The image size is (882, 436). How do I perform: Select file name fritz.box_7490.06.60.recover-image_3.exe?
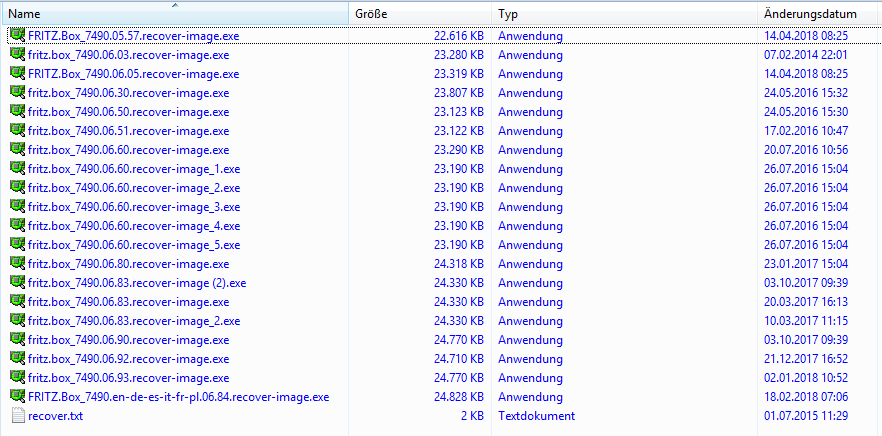134,207
